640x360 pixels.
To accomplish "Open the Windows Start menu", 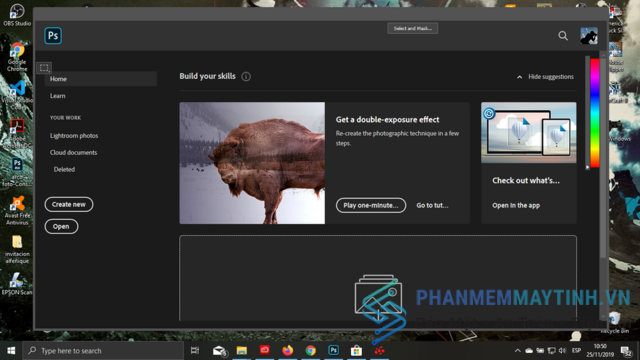I will pos(11,351).
